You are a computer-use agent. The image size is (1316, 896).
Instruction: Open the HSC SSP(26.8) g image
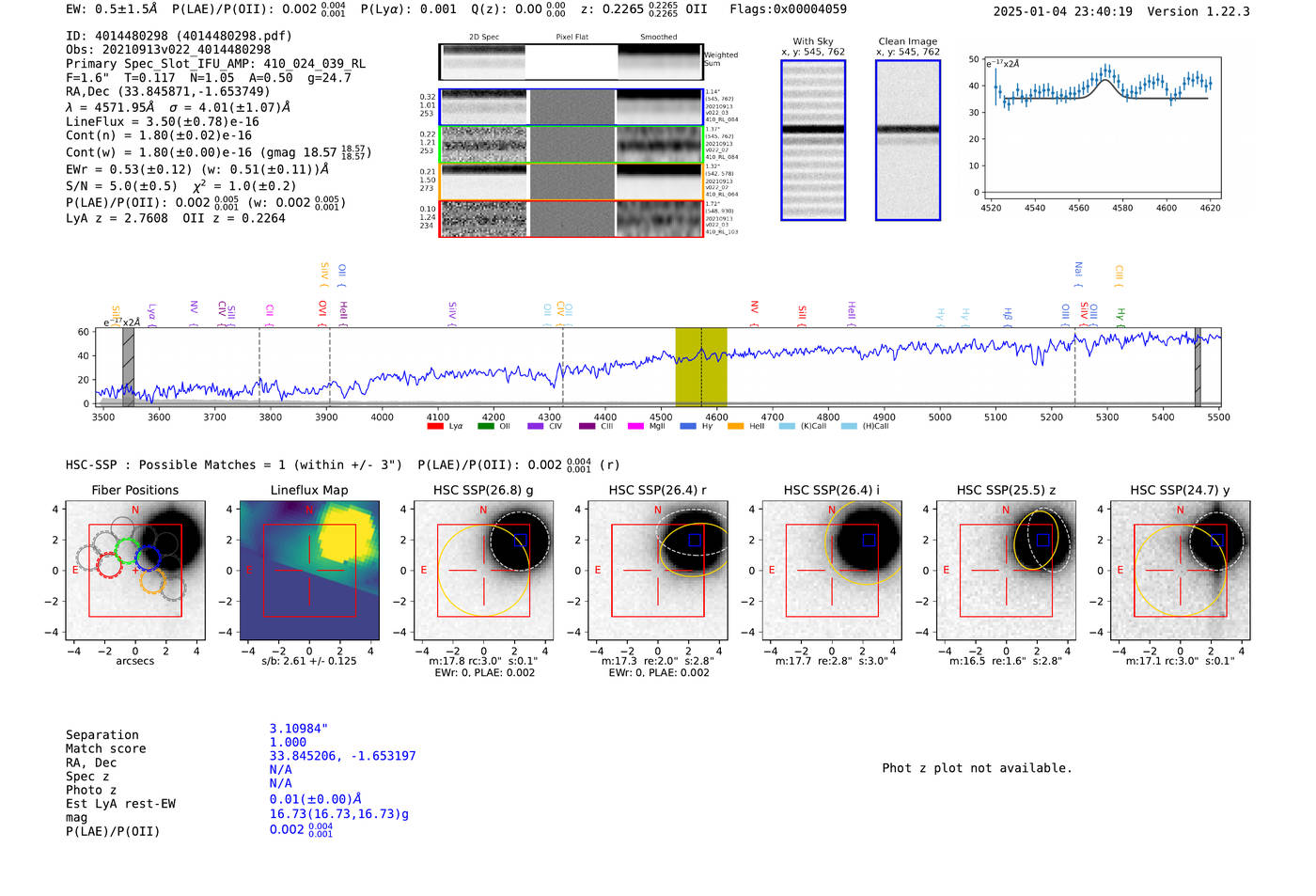(483, 571)
